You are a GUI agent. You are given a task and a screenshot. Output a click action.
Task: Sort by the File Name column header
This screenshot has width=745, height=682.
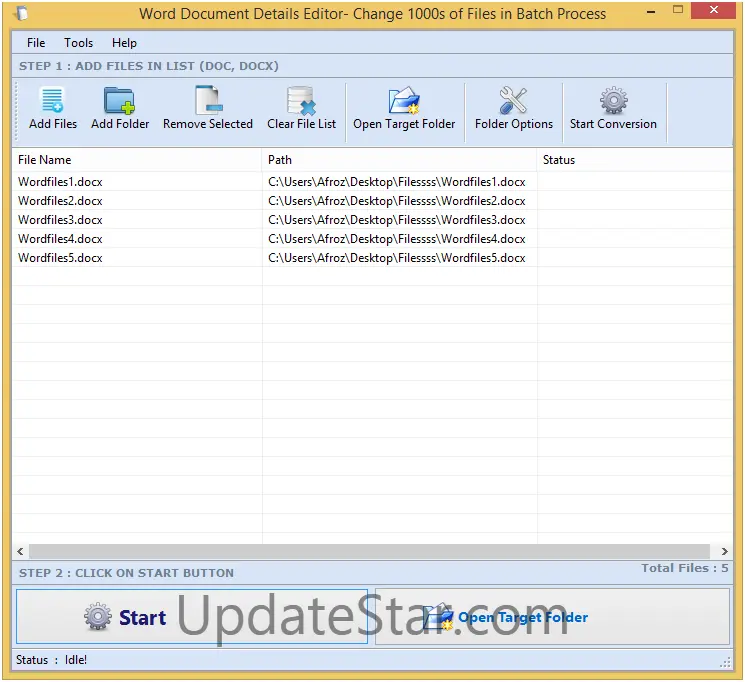pos(137,160)
